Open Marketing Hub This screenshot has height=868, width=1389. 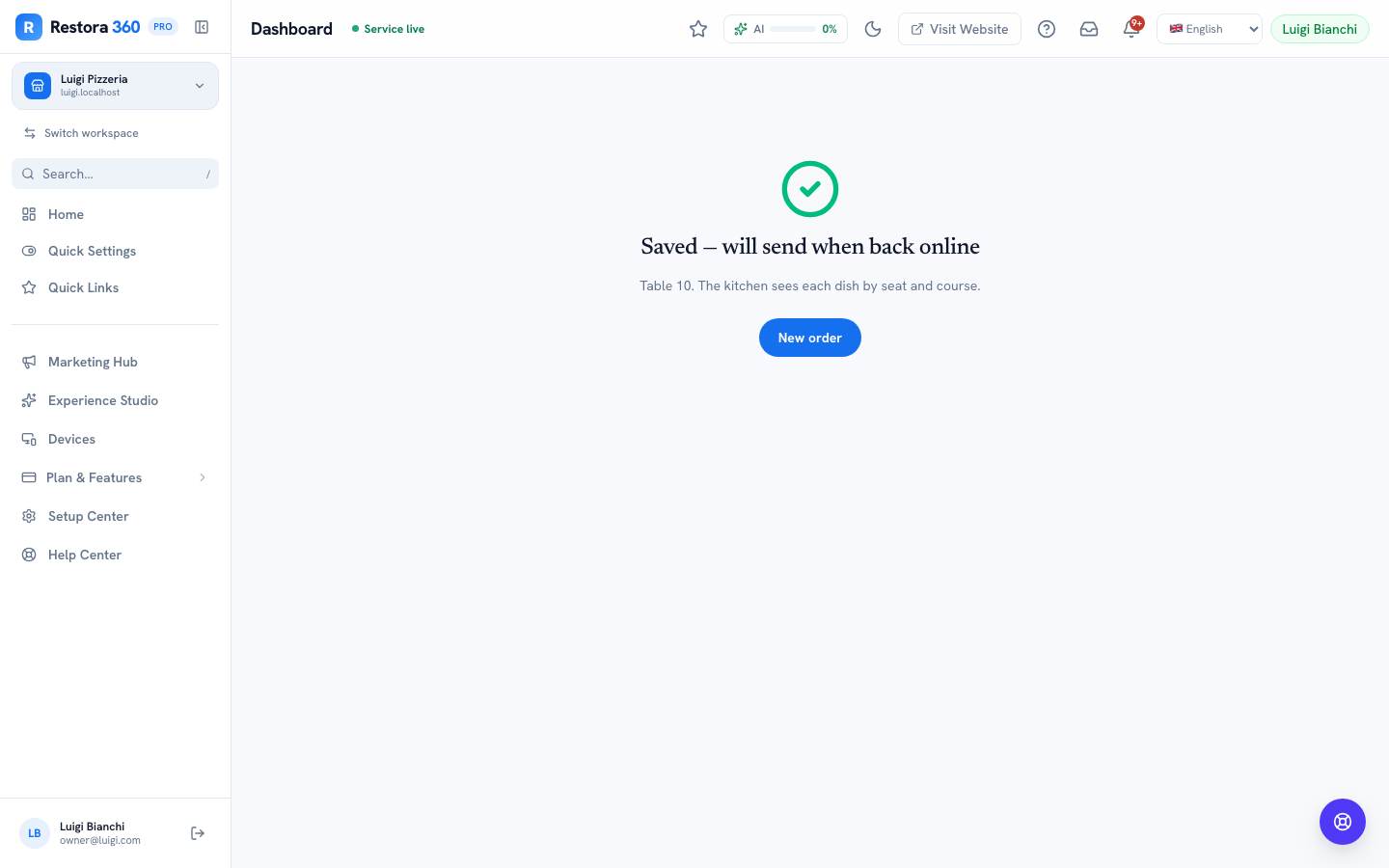pos(115,362)
